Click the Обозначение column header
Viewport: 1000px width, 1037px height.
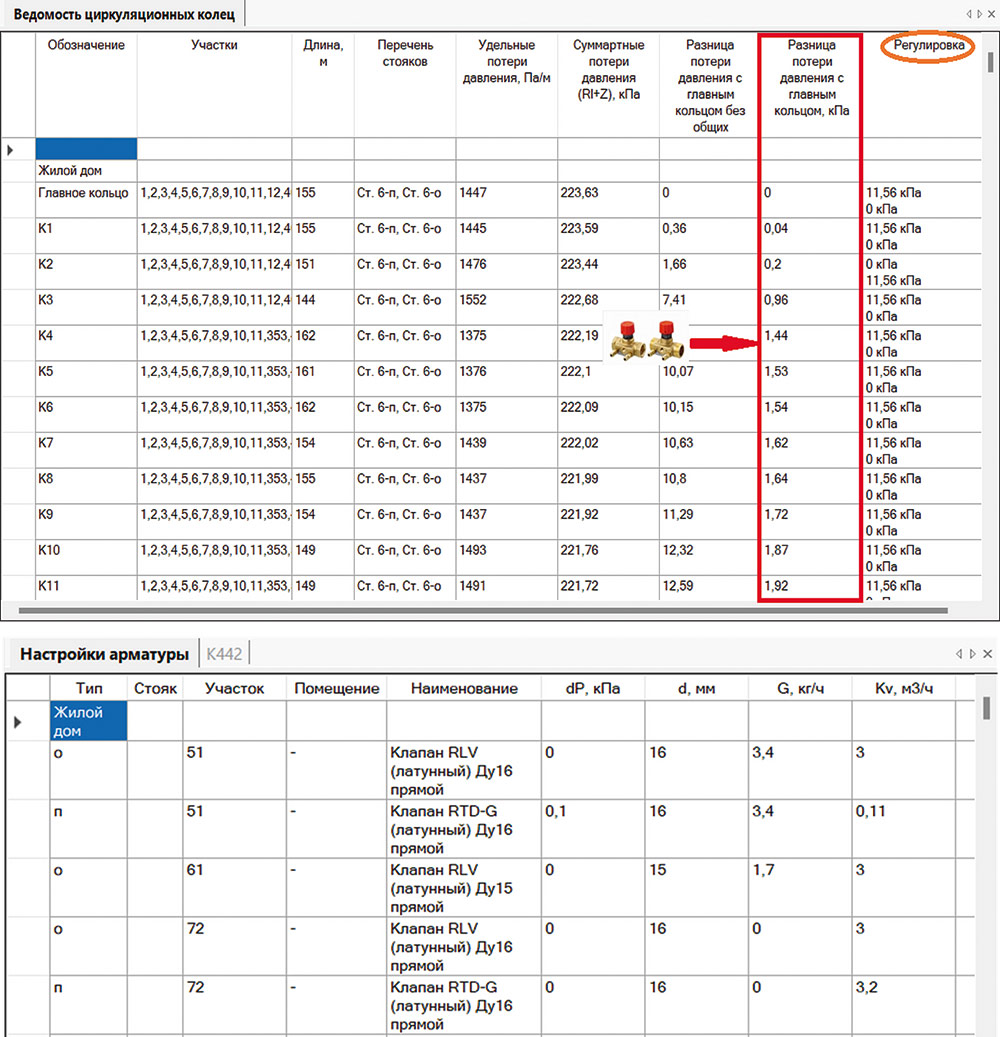click(x=86, y=46)
